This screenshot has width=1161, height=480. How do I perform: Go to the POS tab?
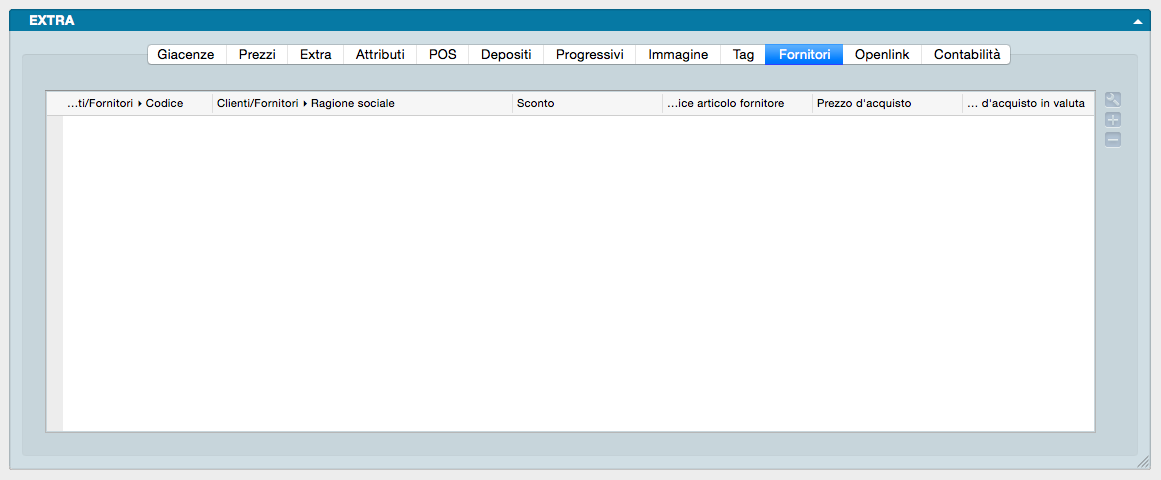pos(442,55)
